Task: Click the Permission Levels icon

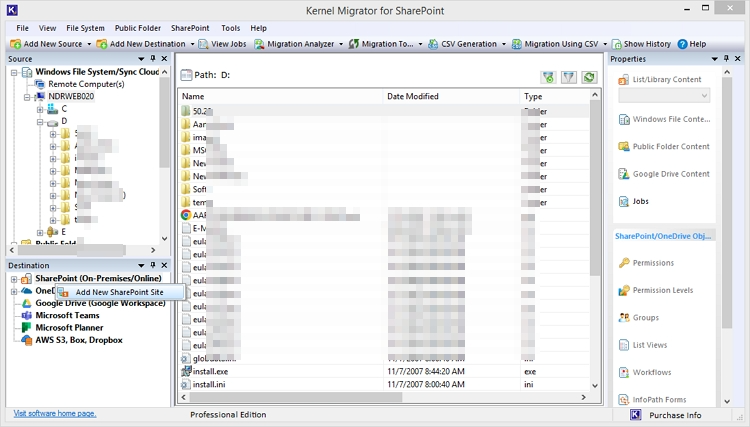Action: click(624, 290)
